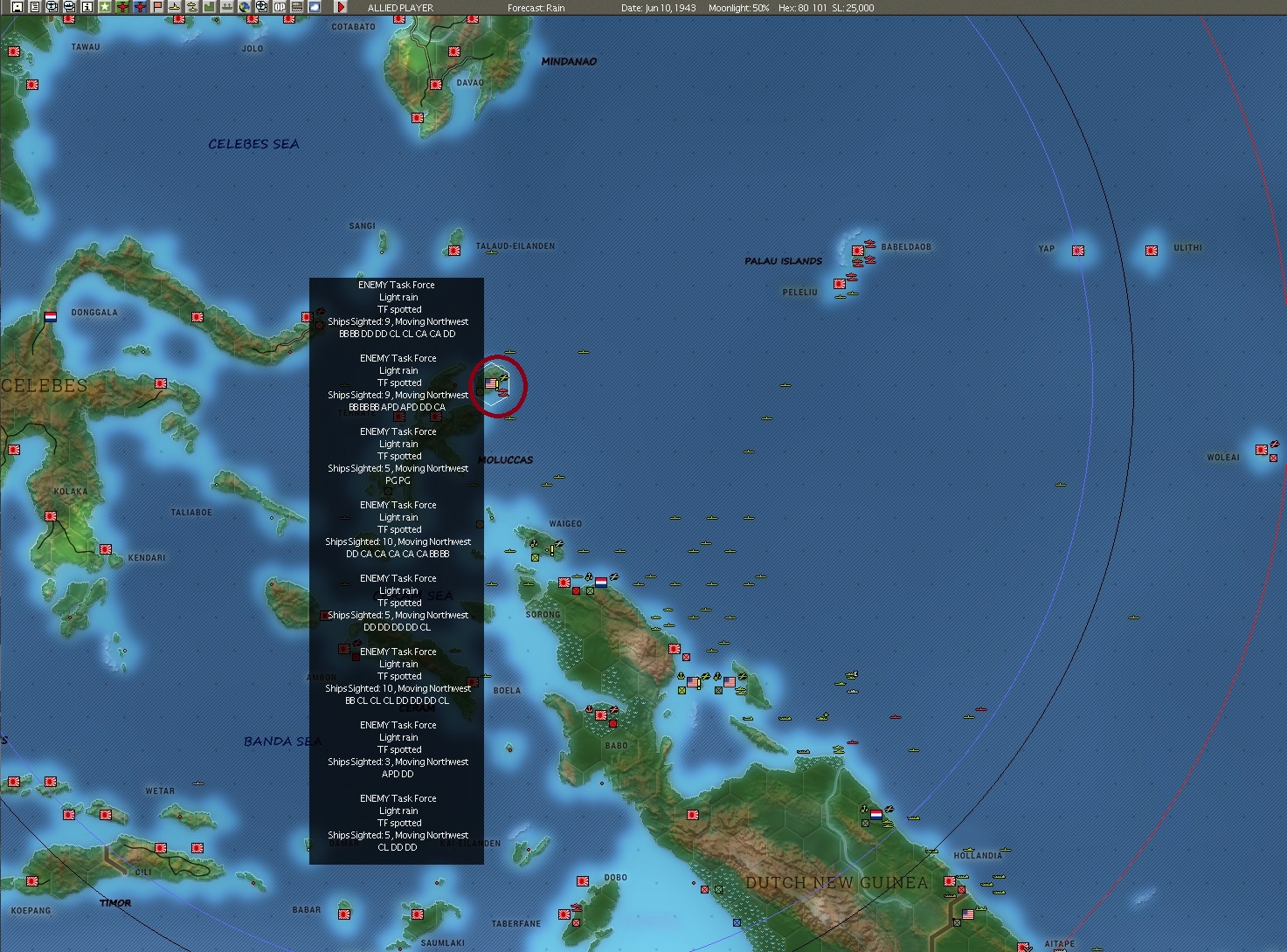Click enemy ship list 'DD DD DD DD CL'

pos(397,627)
